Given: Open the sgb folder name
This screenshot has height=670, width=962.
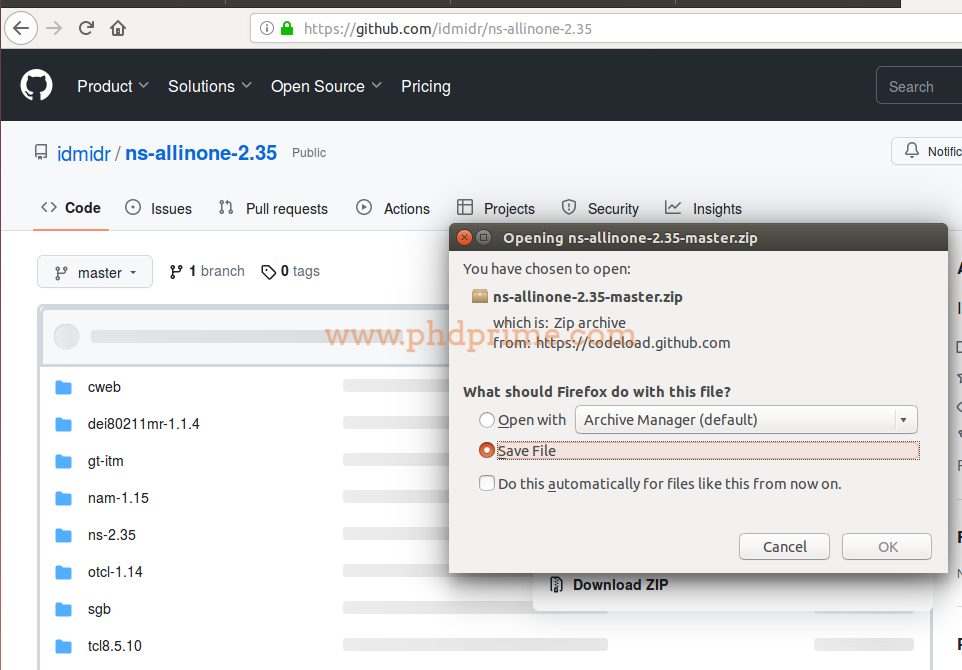Looking at the screenshot, I should click(x=99, y=609).
